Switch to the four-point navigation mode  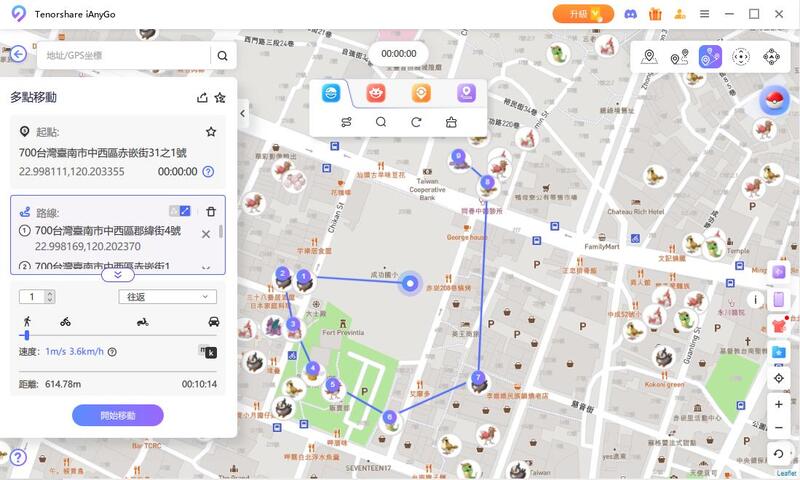click(771, 57)
